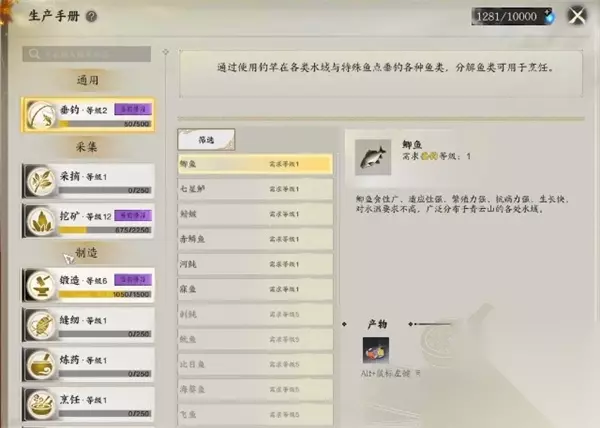Image resolution: width=600 pixels, height=428 pixels.
Task: Select the 炼药 mortar alchemy icon
Action: (x=41, y=365)
